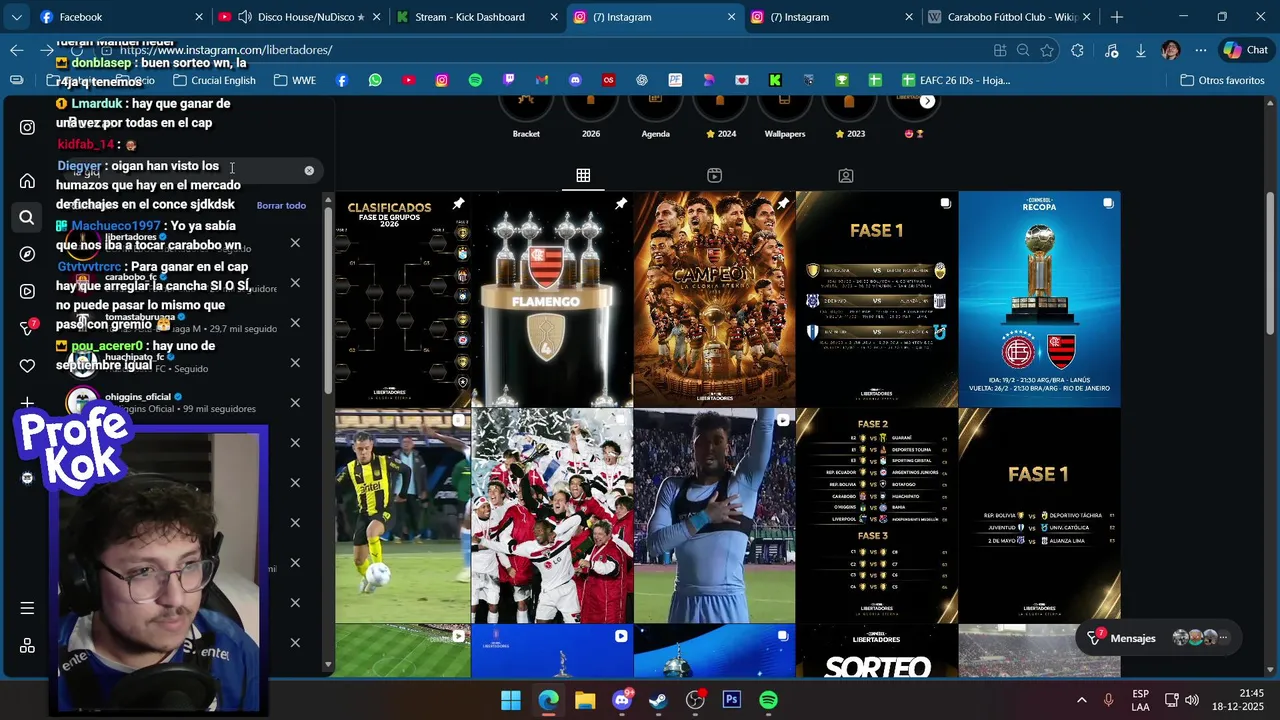Screen dimensions: 1280x720
Task: Open the Instagram hamburger More menu
Action: point(27,608)
